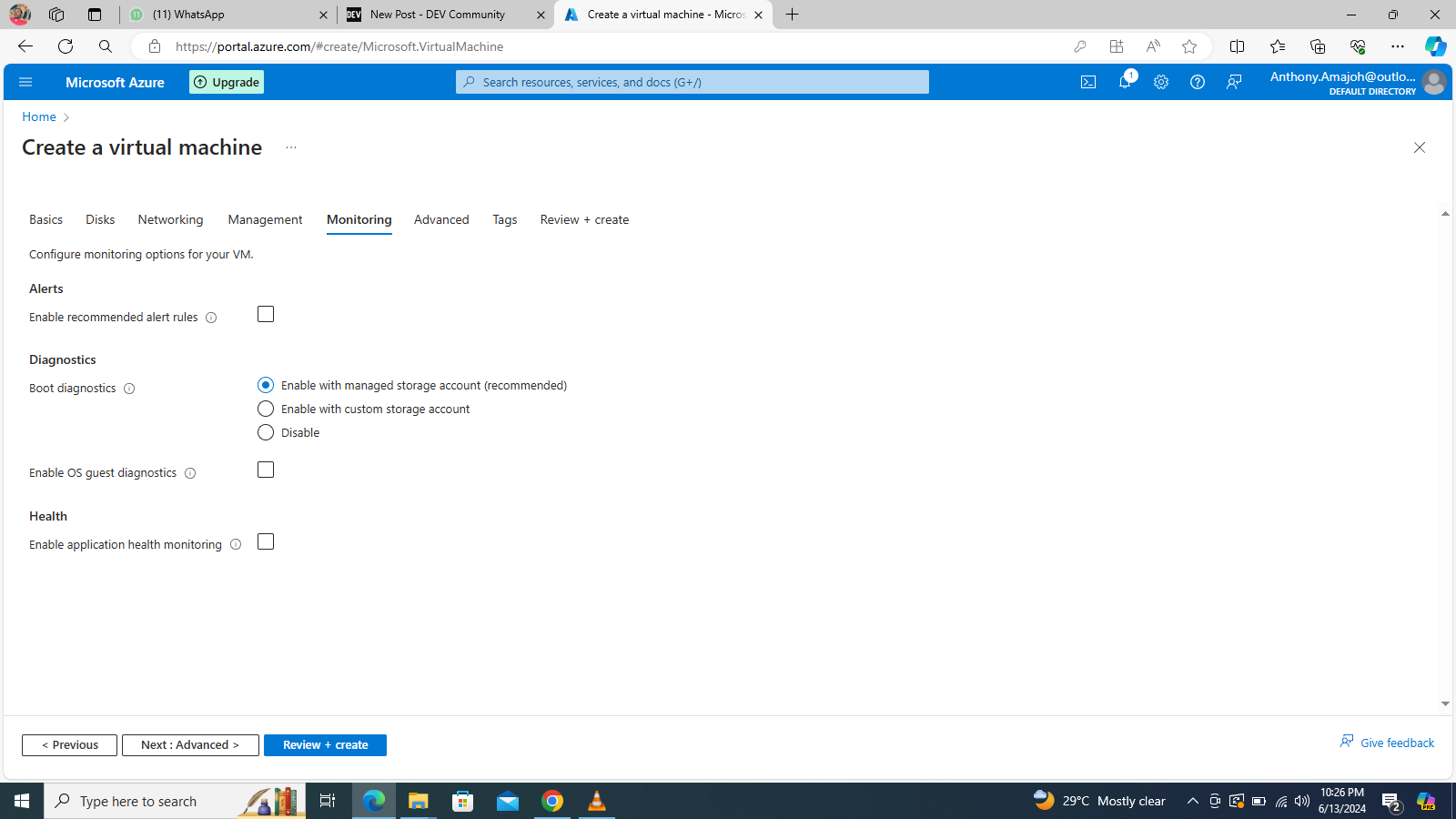Viewport: 1456px width, 819px height.
Task: Click the Microsoft Azure logo text
Action: pyautogui.click(x=115, y=82)
